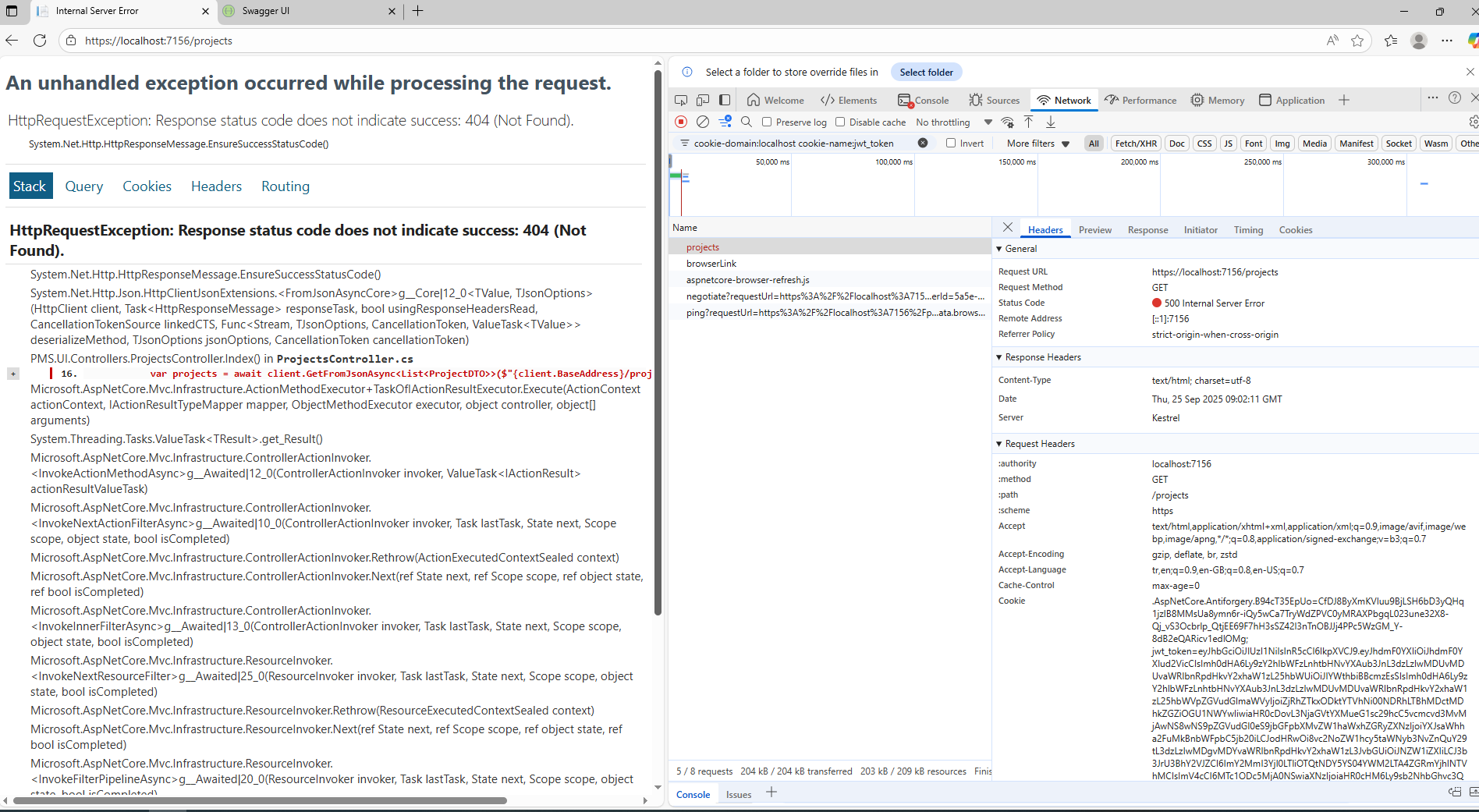The image size is (1479, 812).
Task: Check the Disable cache option
Action: pyautogui.click(x=839, y=122)
